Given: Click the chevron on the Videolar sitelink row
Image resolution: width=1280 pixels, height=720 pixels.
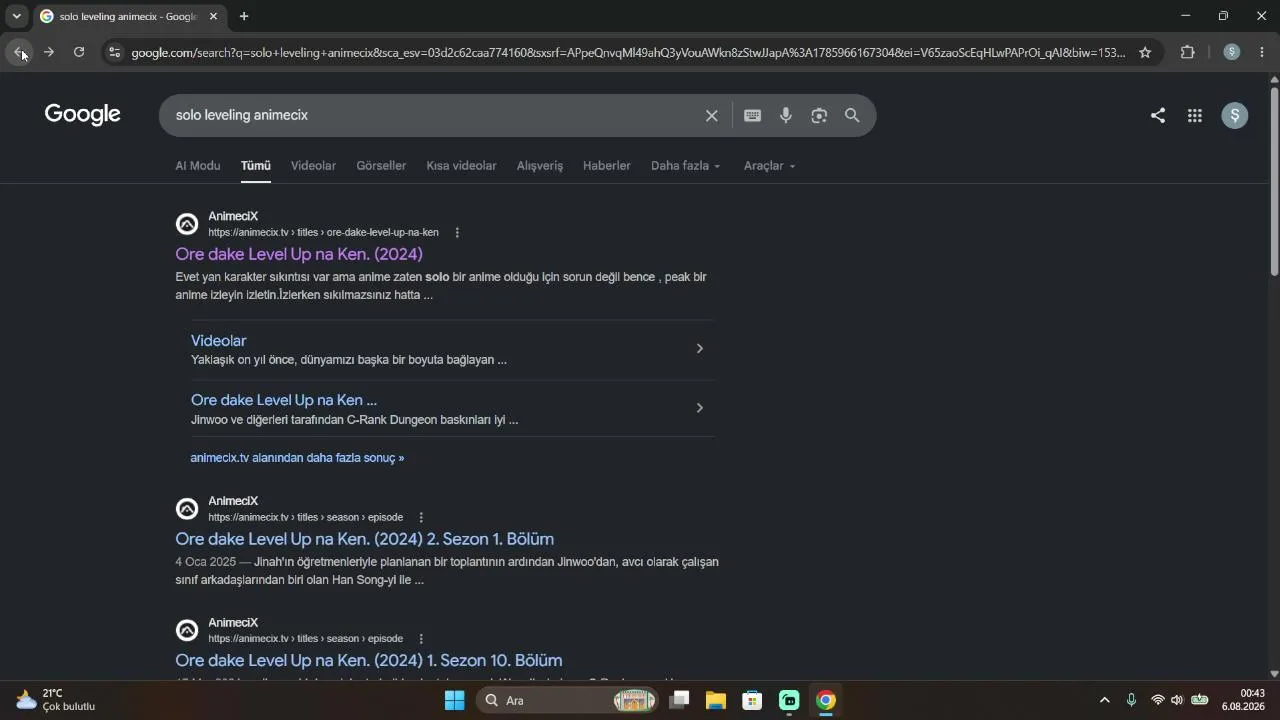Looking at the screenshot, I should pos(700,348).
